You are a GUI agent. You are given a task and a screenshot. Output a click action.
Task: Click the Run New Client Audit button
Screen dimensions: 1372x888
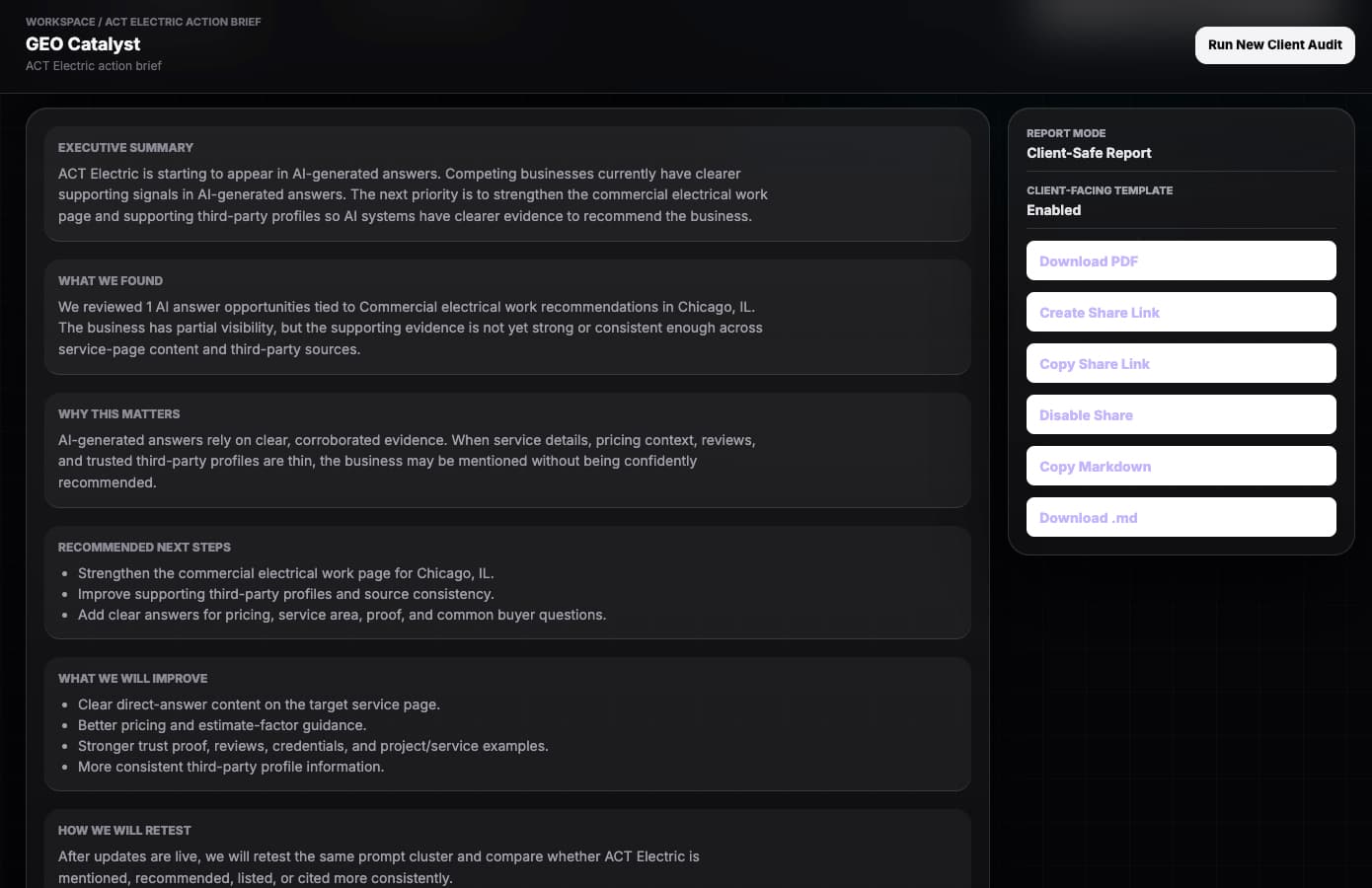tap(1274, 45)
